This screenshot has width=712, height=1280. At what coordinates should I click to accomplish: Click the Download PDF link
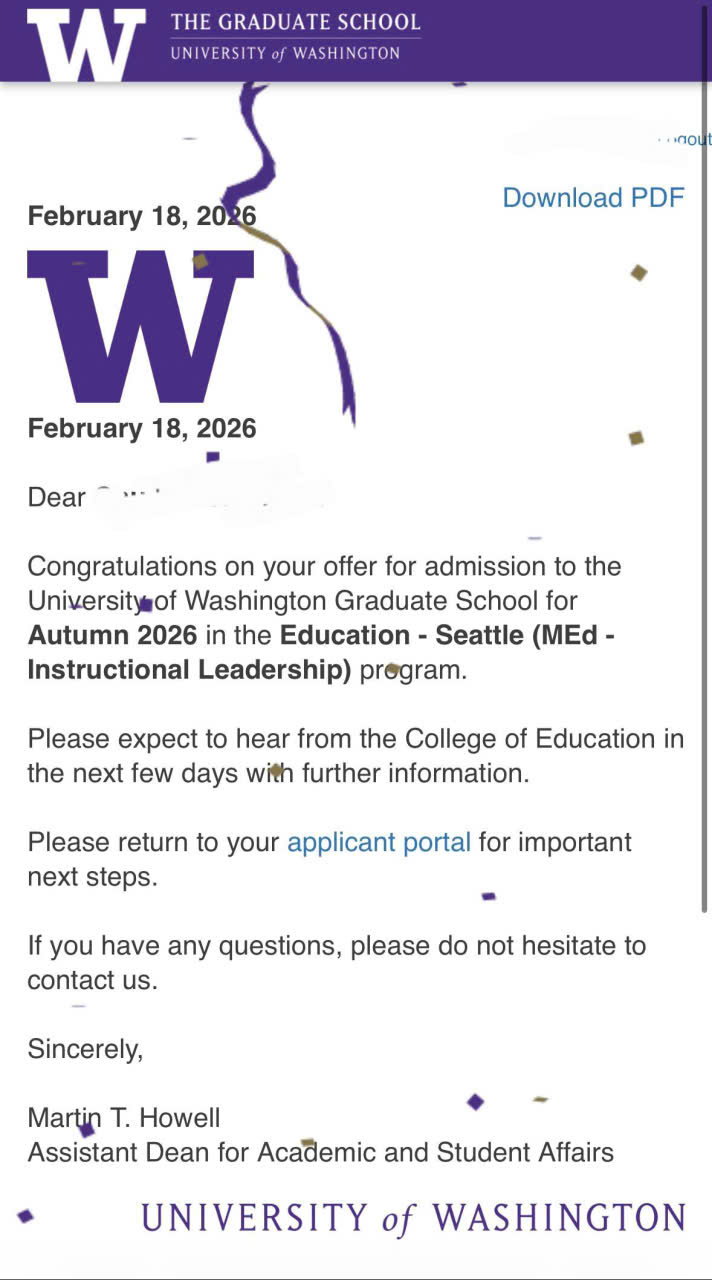coord(593,198)
